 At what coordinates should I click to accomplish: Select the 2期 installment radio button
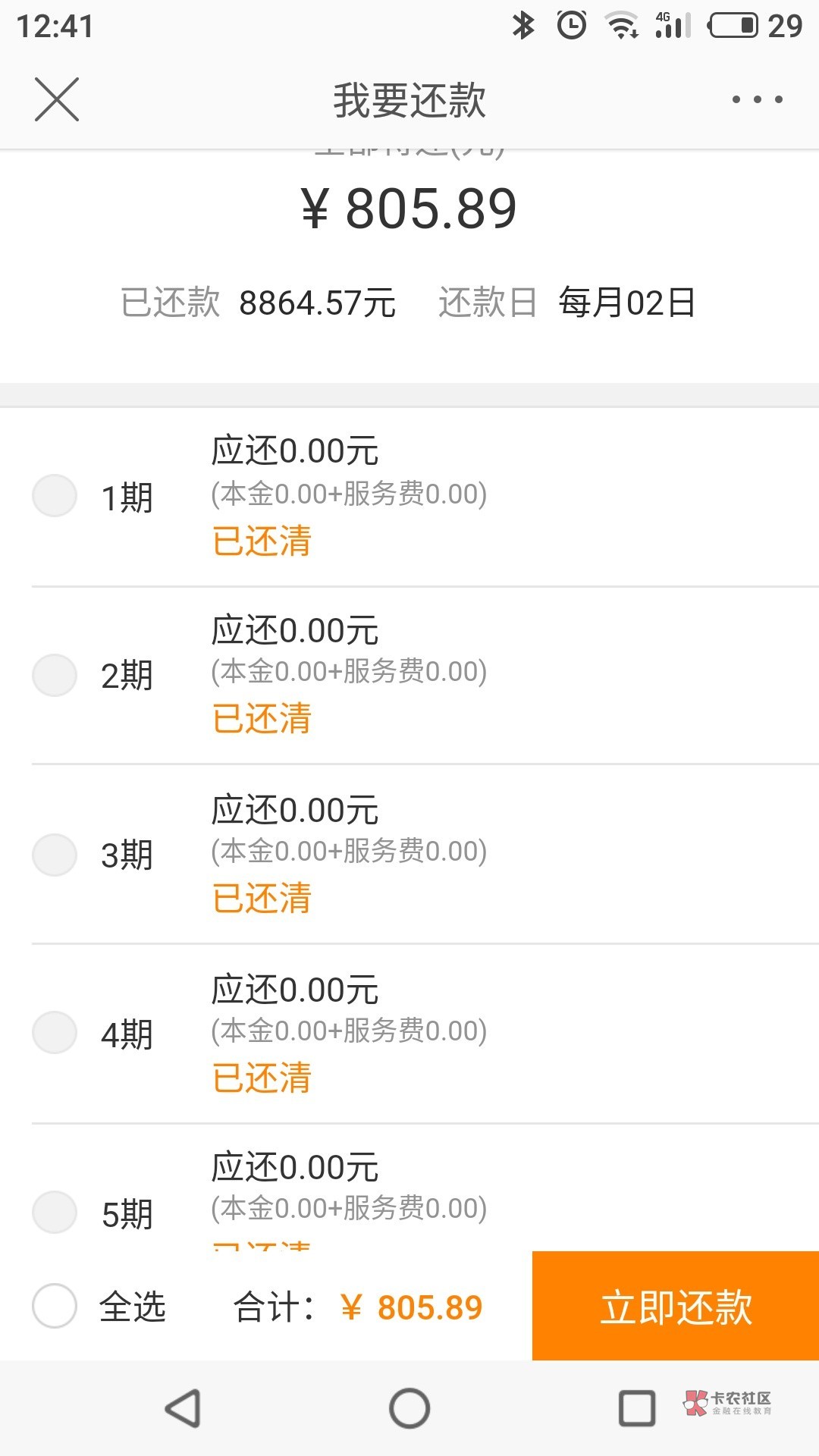(x=55, y=675)
